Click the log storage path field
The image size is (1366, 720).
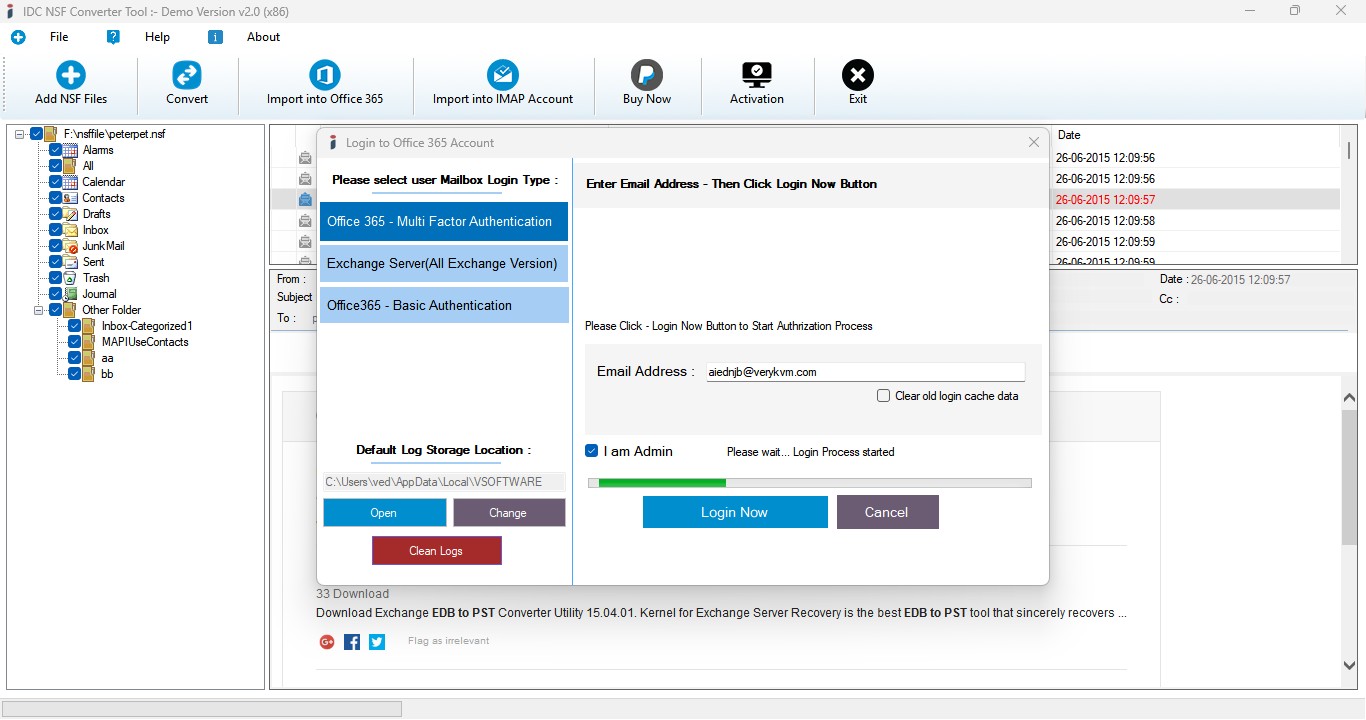tap(444, 482)
